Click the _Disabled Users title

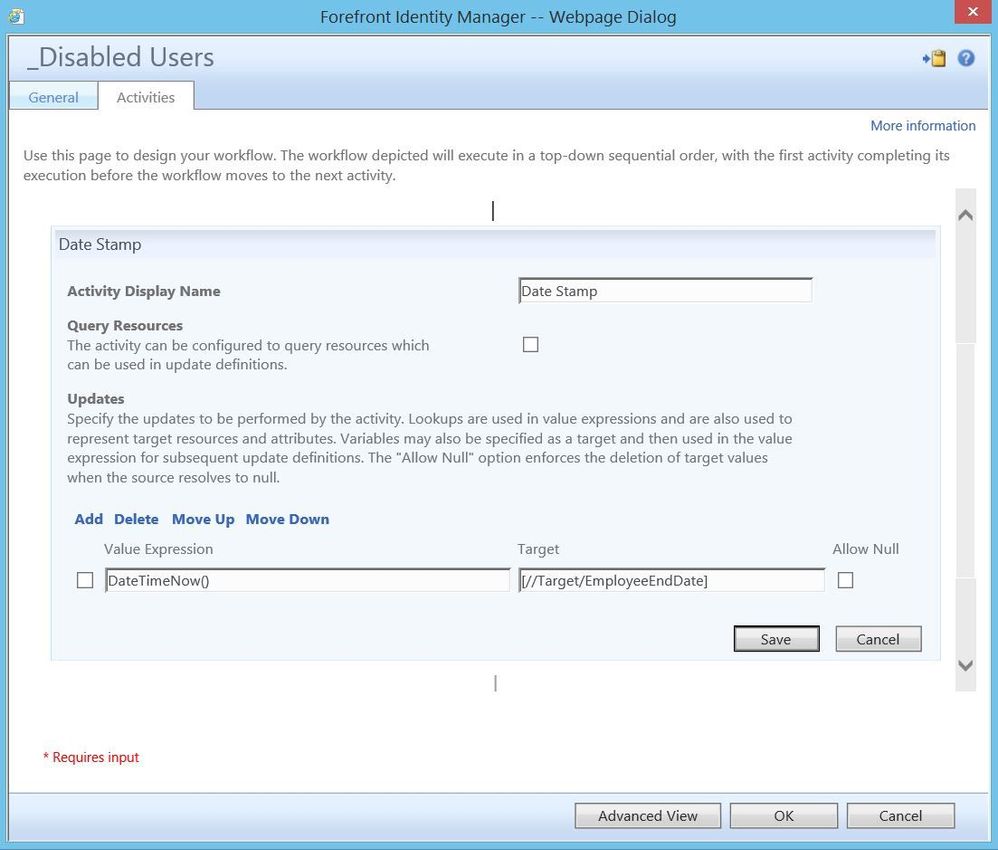120,57
